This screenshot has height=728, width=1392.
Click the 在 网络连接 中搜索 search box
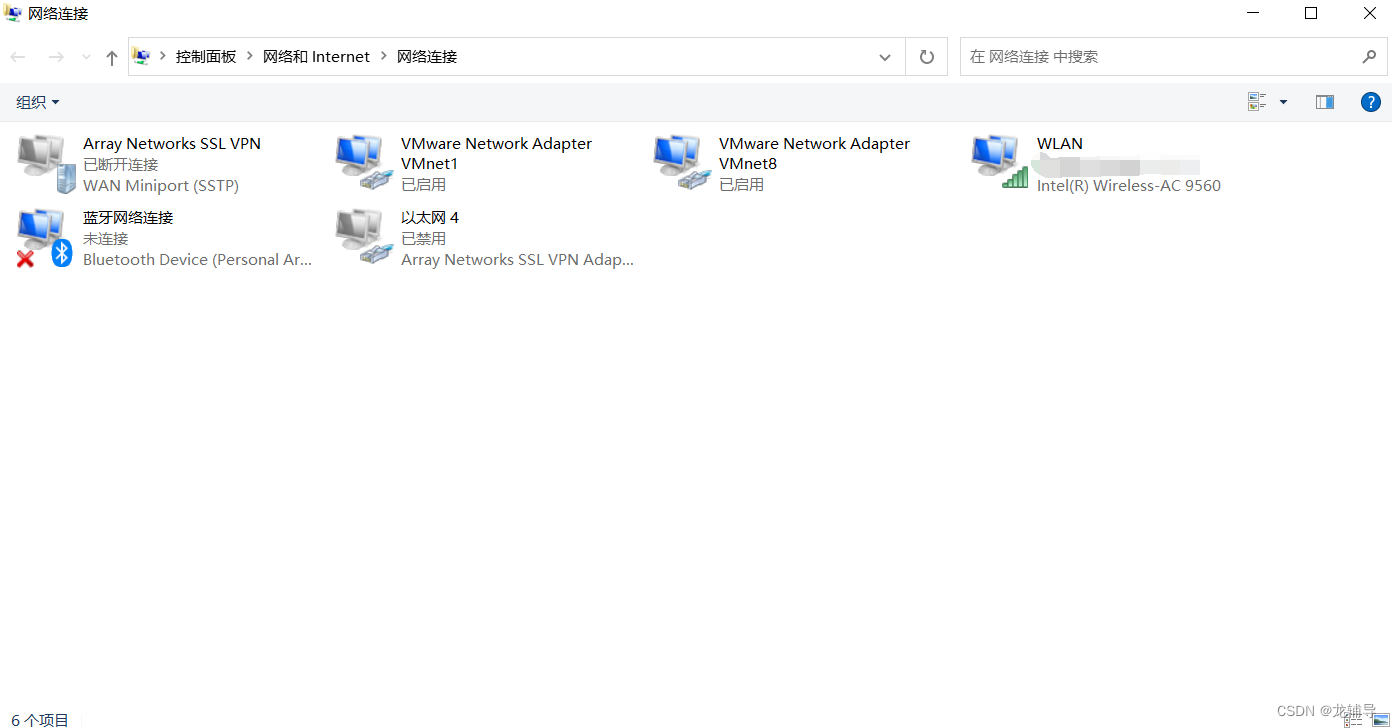tap(1174, 57)
